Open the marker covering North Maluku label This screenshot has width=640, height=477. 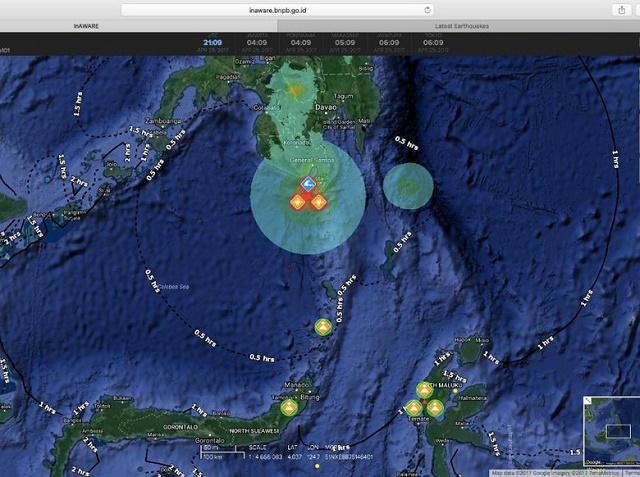424,390
